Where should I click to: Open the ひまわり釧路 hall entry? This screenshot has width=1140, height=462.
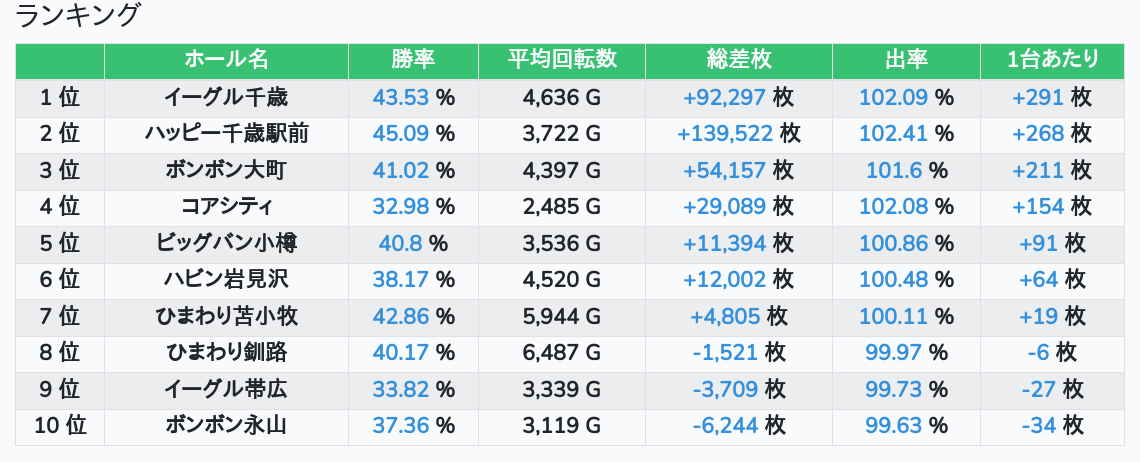pyautogui.click(x=226, y=353)
